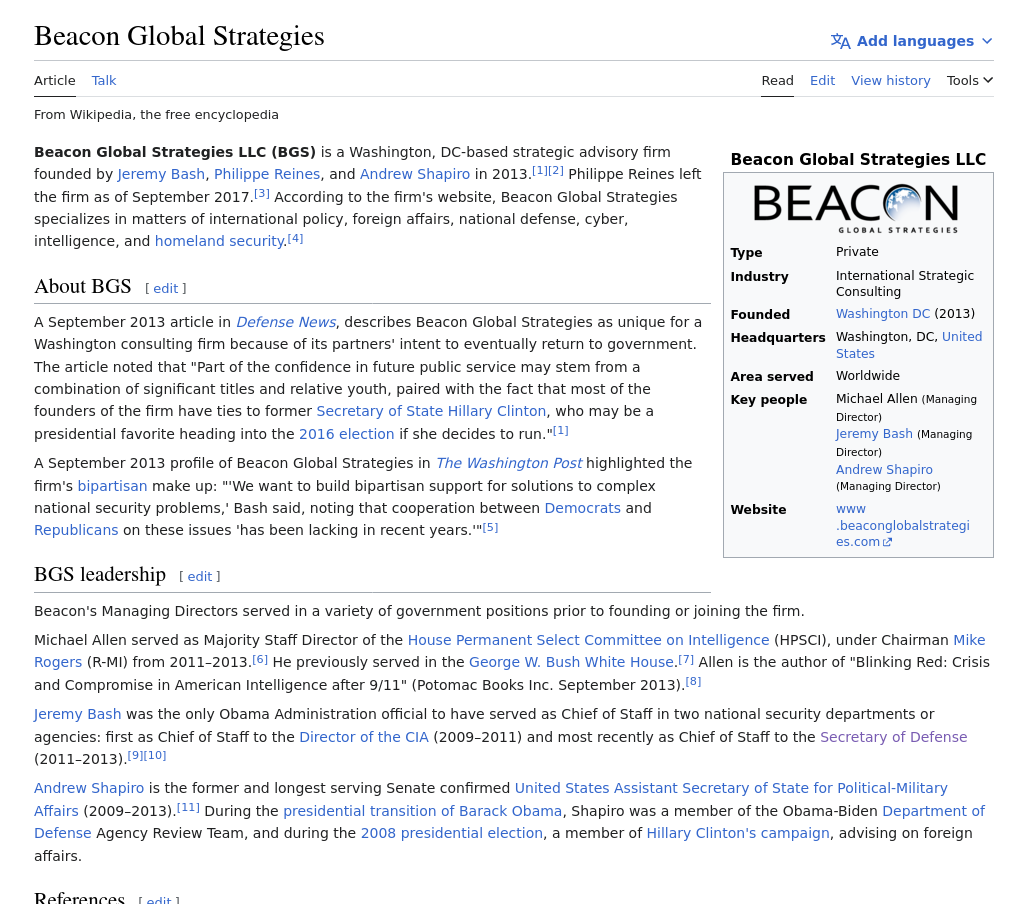Click the external link icon after the website URL
The image size is (1032, 904).
(887, 542)
